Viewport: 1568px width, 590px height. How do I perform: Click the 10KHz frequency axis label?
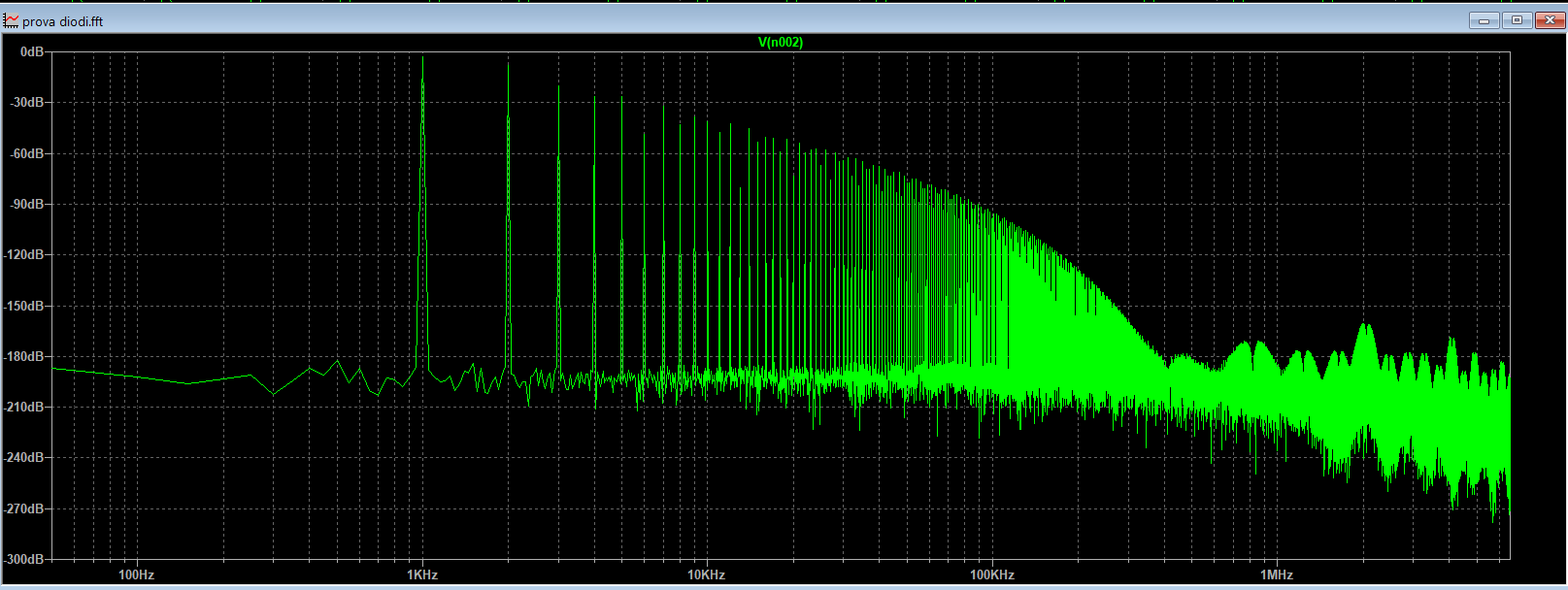coord(707,574)
